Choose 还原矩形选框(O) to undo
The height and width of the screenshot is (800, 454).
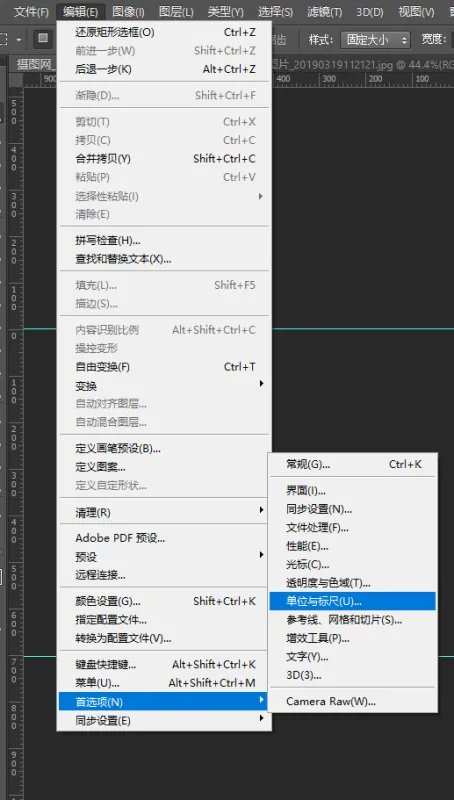(x=164, y=32)
